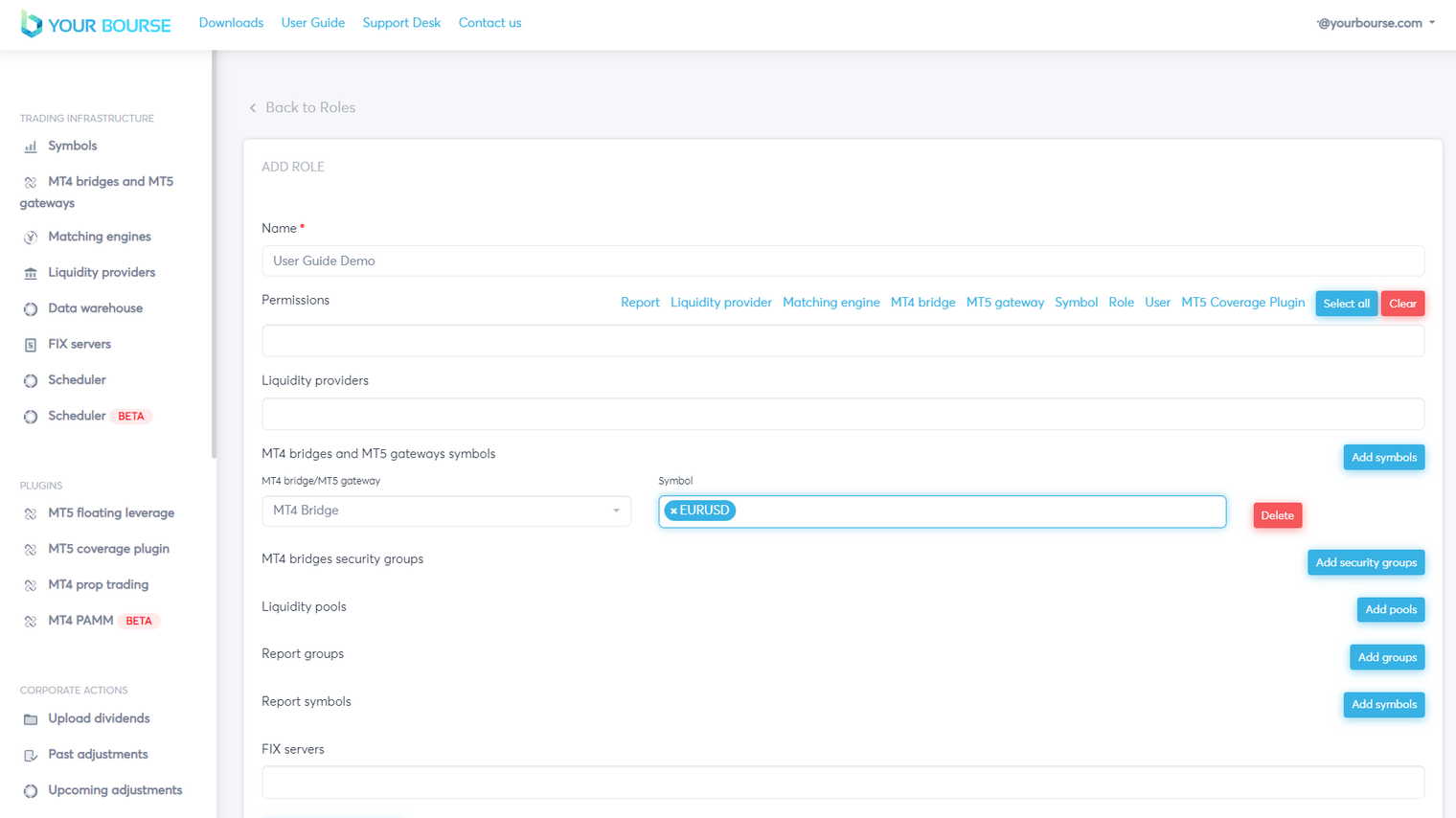Select the MT4 bridge permission shortcut
Image resolution: width=1456 pixels, height=818 pixels.
pos(923,303)
